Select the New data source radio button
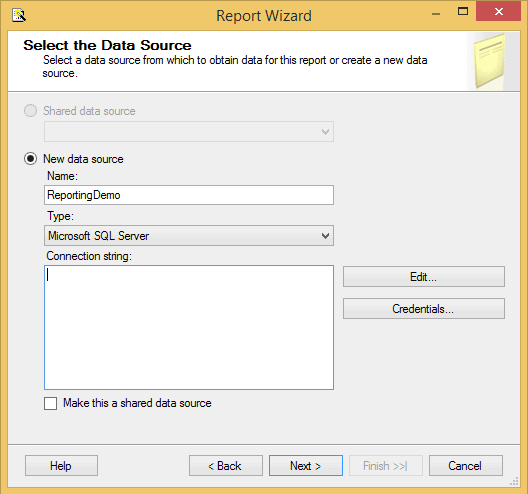528x494 pixels. [x=31, y=159]
